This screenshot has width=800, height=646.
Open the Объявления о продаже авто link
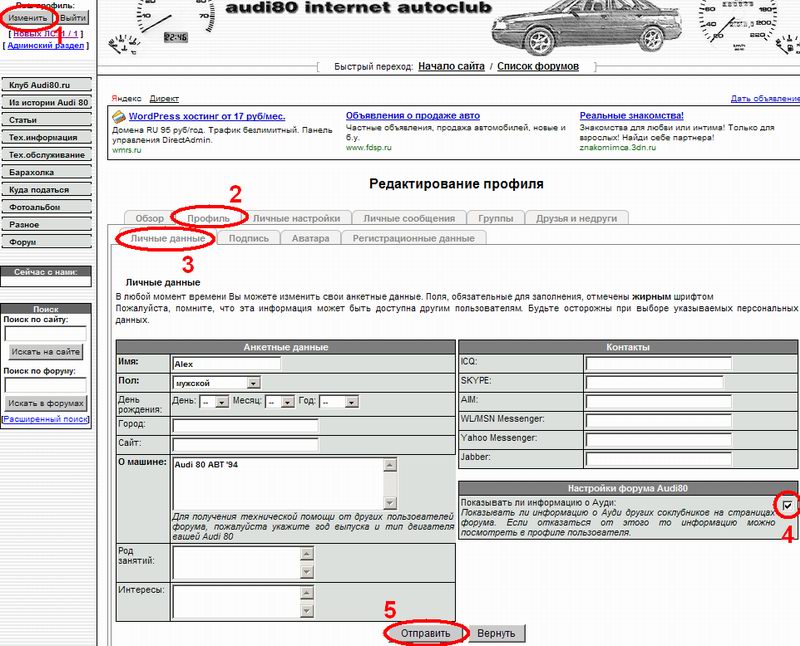click(413, 116)
